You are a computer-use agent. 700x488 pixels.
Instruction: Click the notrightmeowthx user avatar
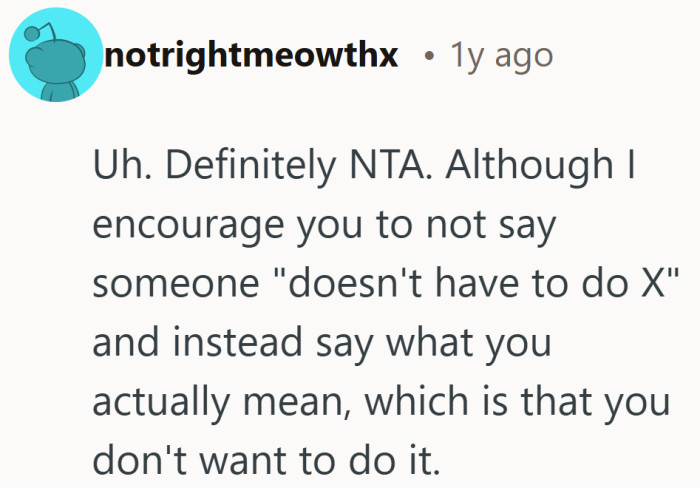click(x=56, y=58)
